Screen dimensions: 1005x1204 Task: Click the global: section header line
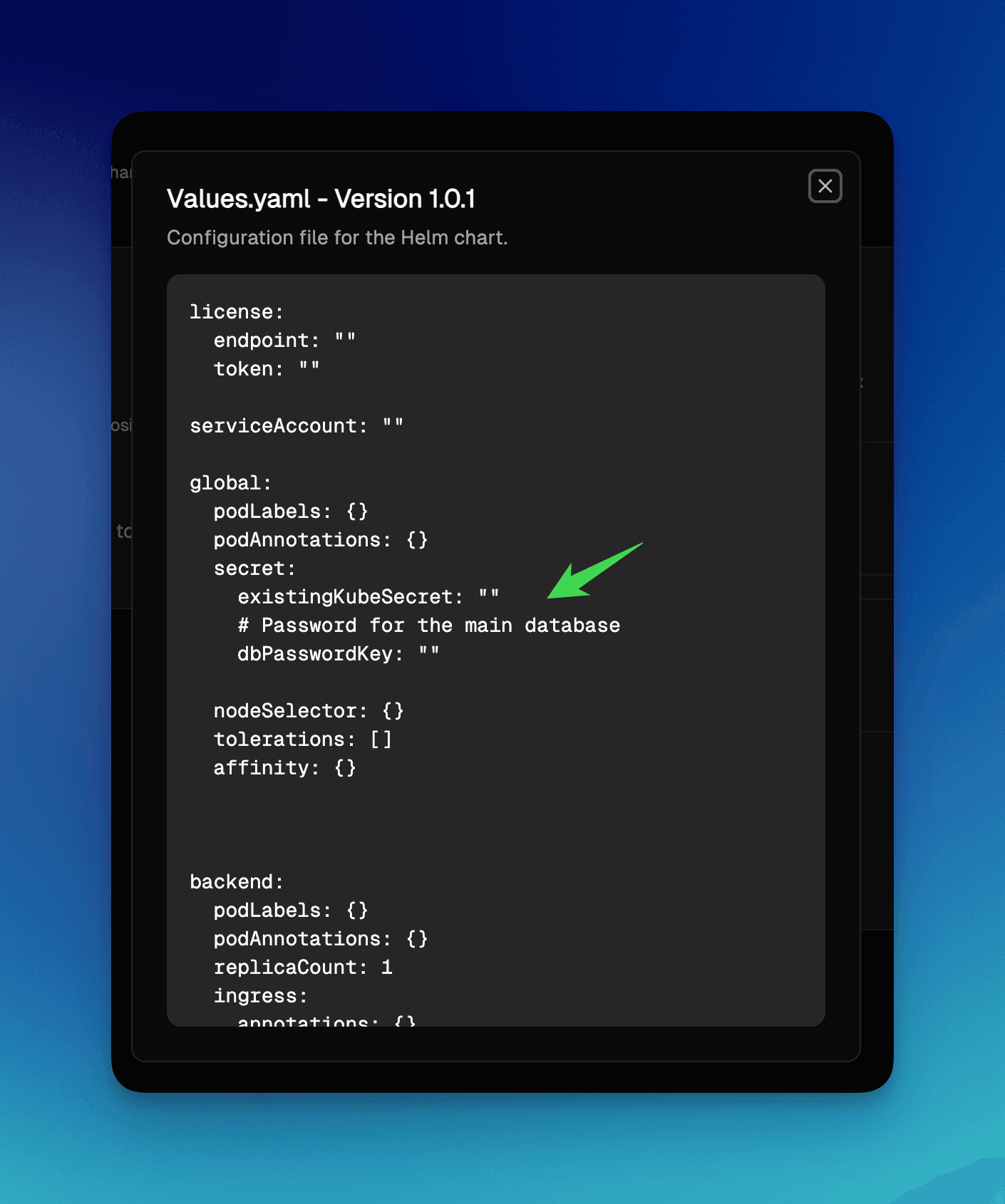pos(231,483)
